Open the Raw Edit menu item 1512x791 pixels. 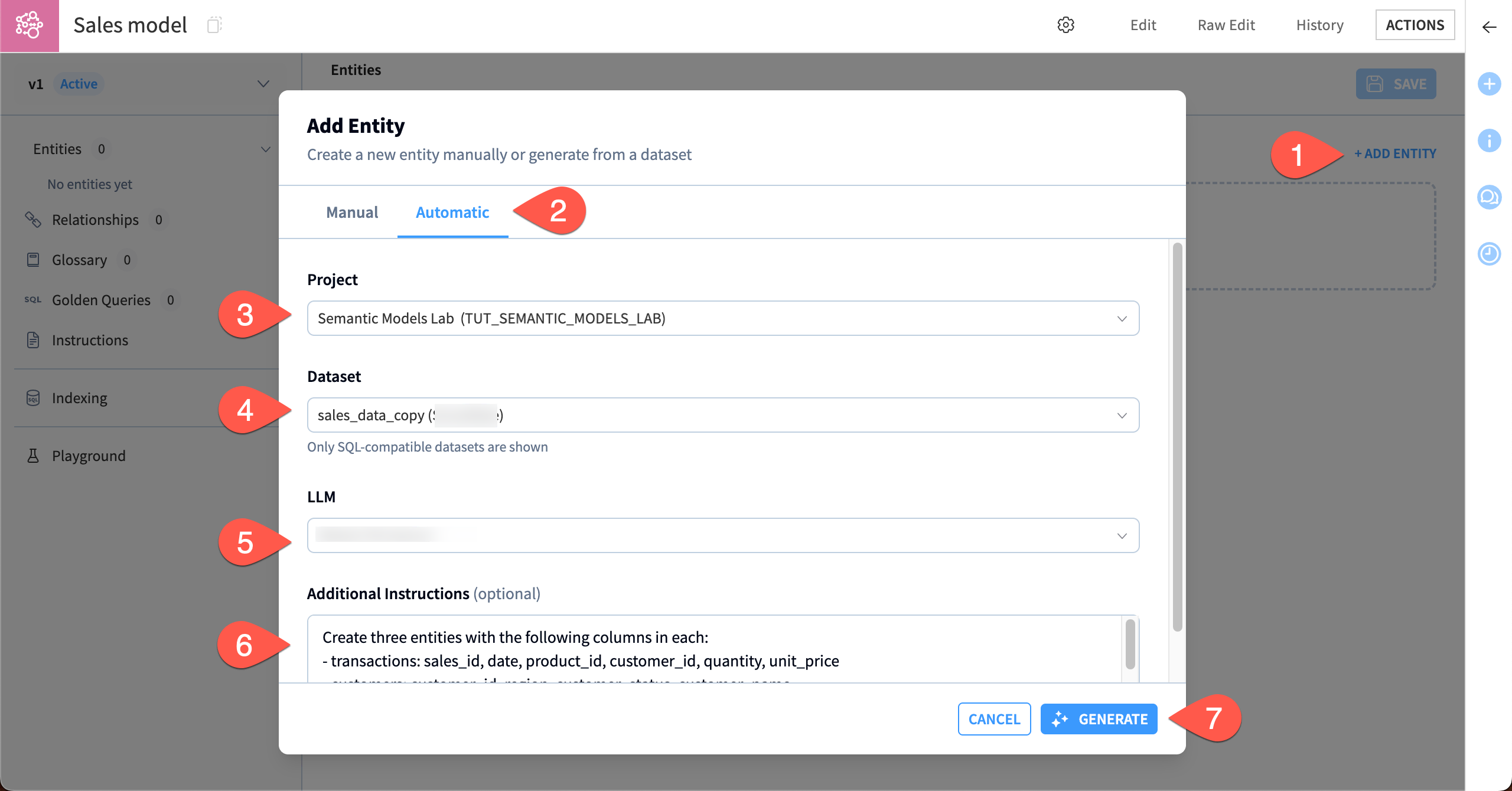coord(1226,25)
